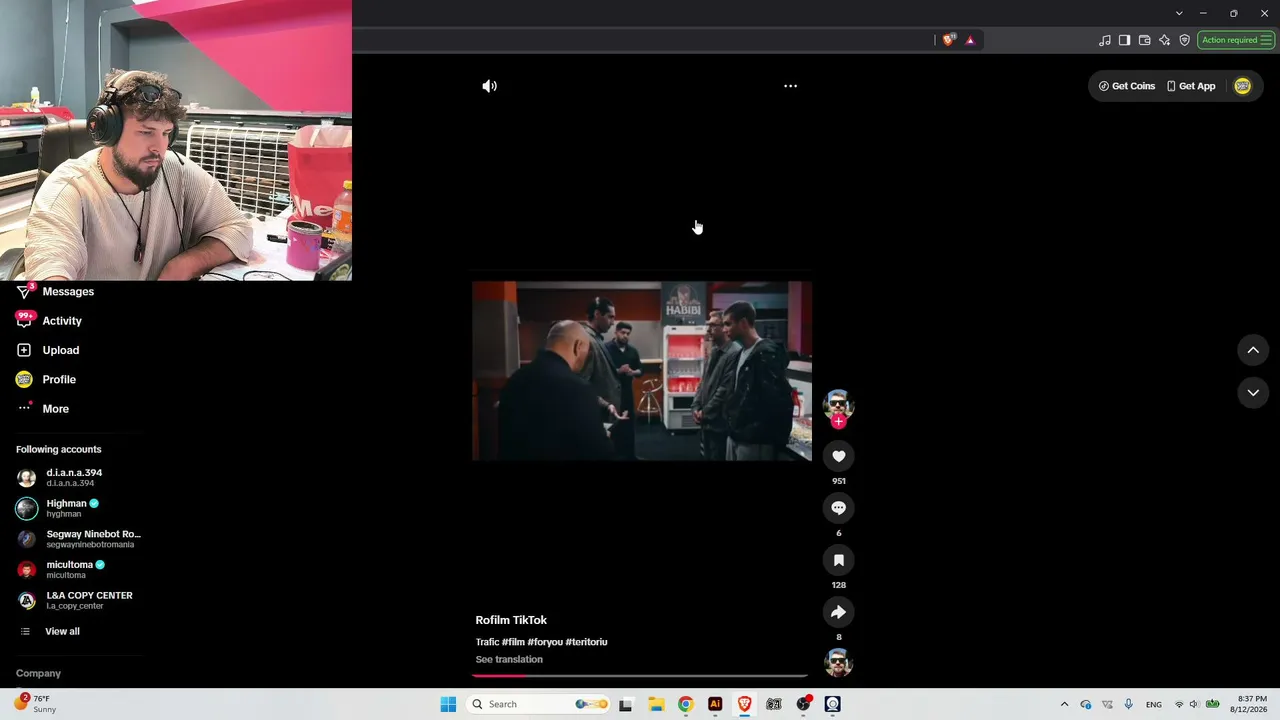Follow the creator via the red plus badge
Viewport: 1280px width, 720px height.
[x=839, y=422]
